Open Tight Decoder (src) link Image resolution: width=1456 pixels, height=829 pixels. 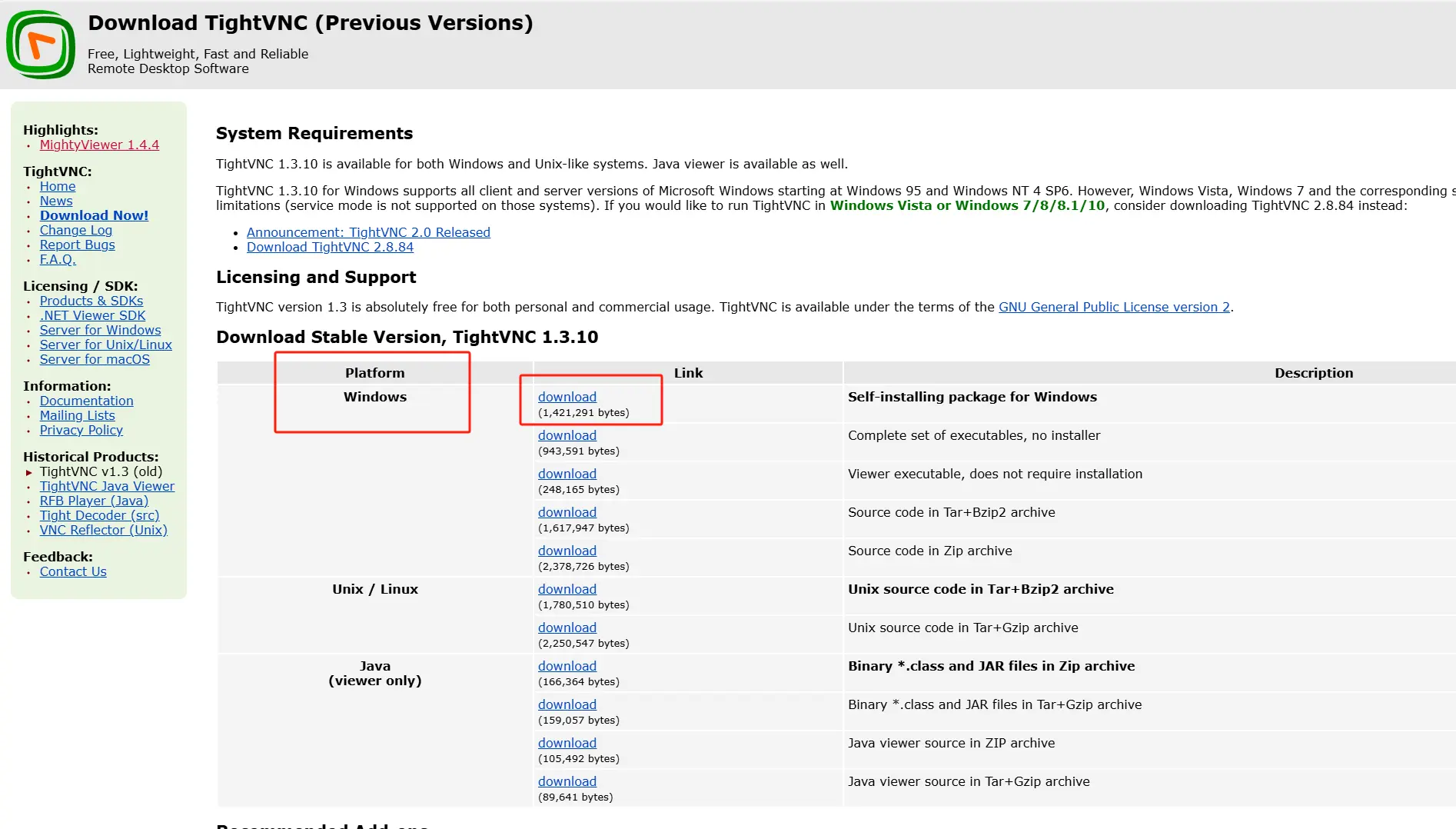[100, 515]
